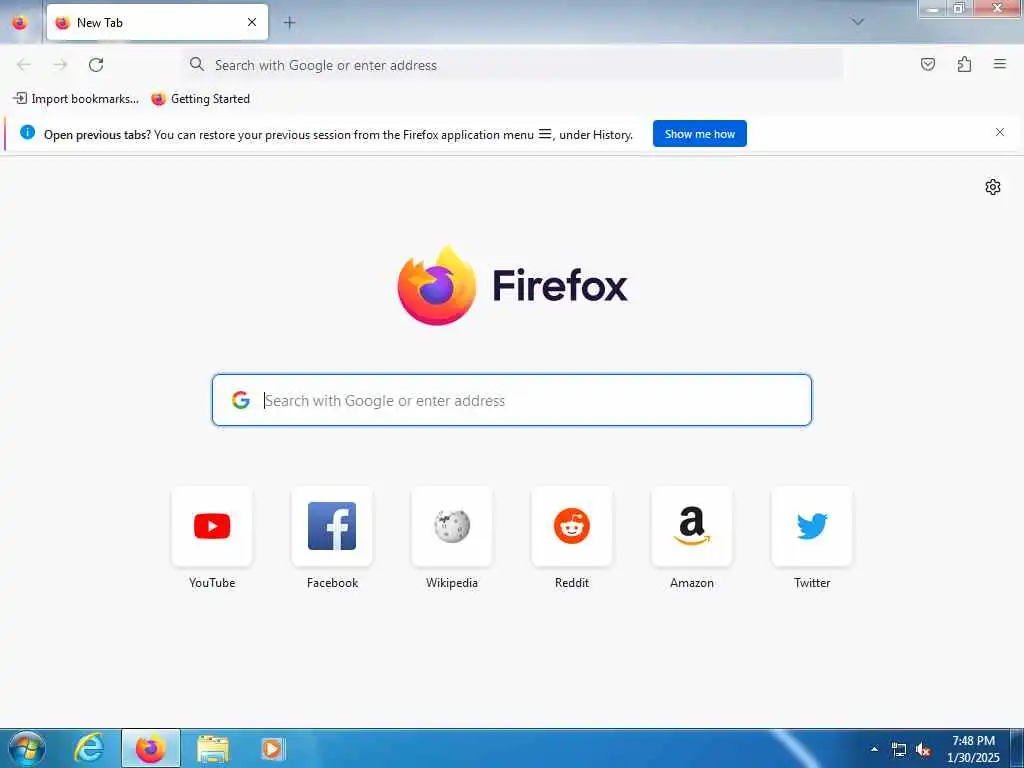Go back one page
1024x768 pixels.
coord(24,65)
